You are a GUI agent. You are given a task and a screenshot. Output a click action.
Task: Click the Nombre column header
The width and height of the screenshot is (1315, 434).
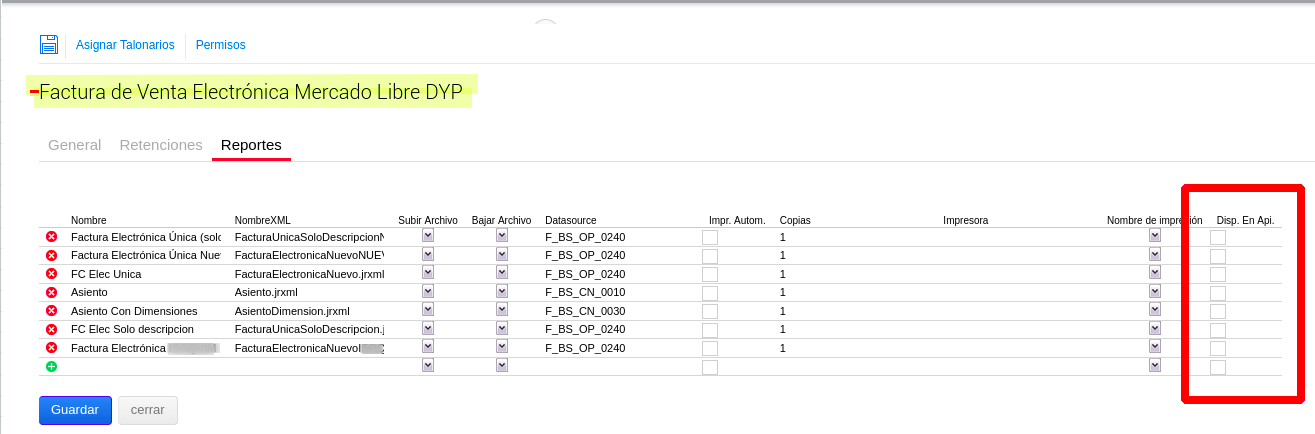(89, 220)
